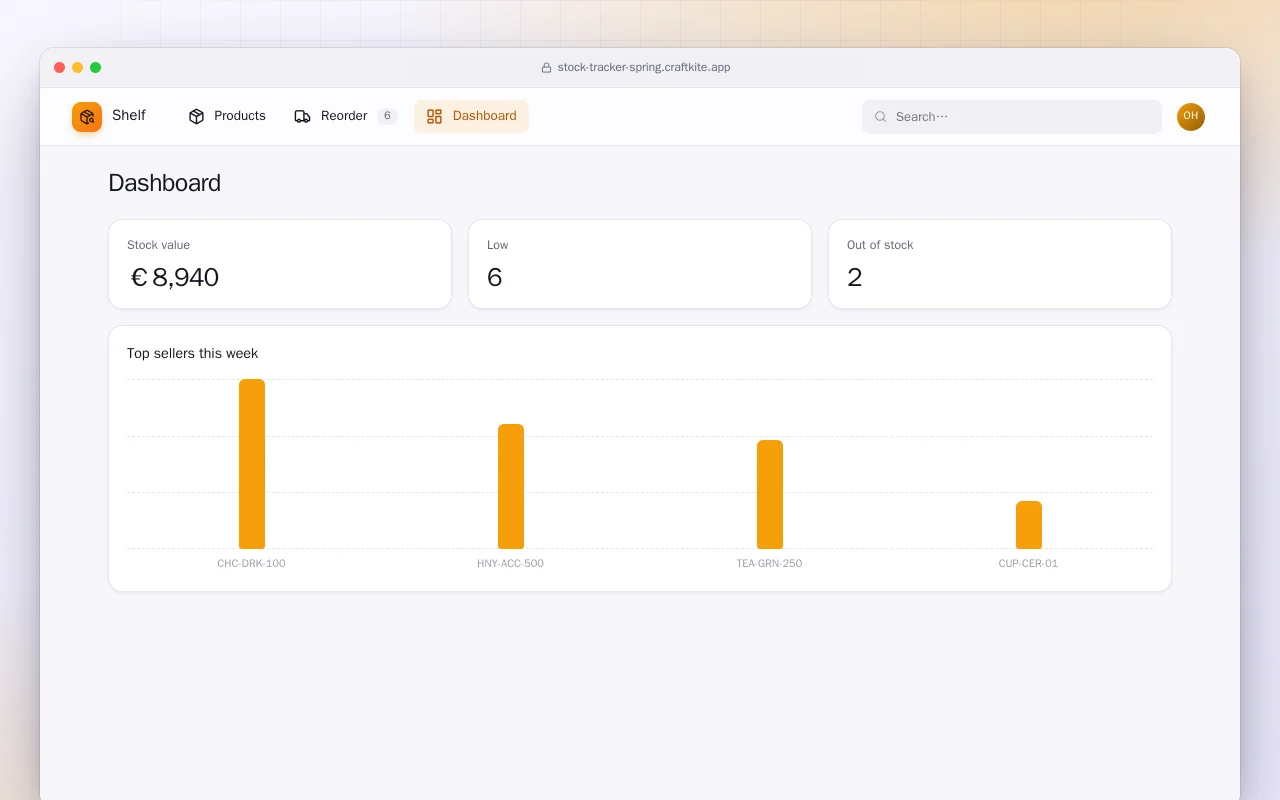The width and height of the screenshot is (1280, 800).
Task: Click the TEA-GRN-250 bar
Action: click(x=770, y=494)
